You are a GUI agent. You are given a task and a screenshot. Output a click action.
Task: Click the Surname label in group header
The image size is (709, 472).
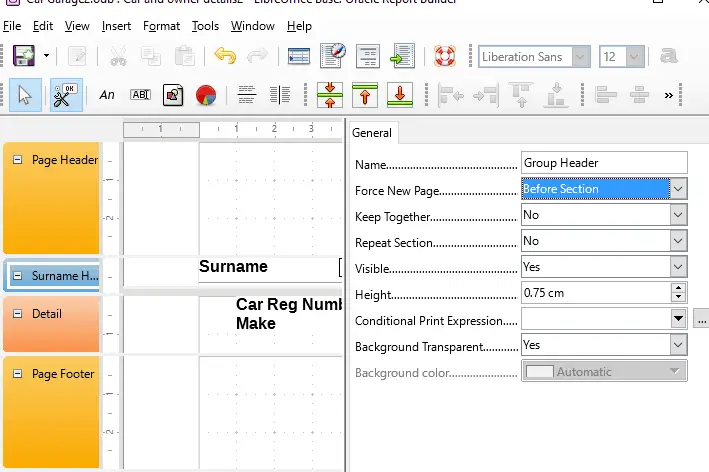[233, 267]
